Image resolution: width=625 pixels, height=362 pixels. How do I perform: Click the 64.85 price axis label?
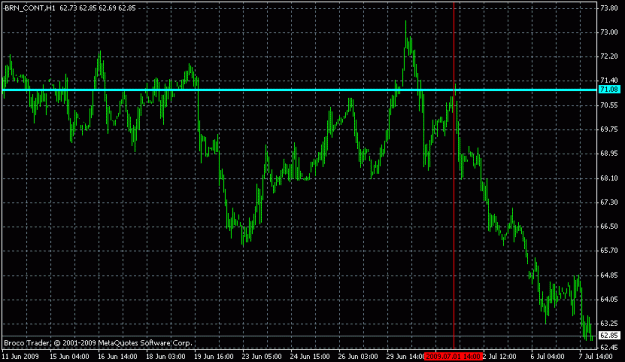pos(609,275)
